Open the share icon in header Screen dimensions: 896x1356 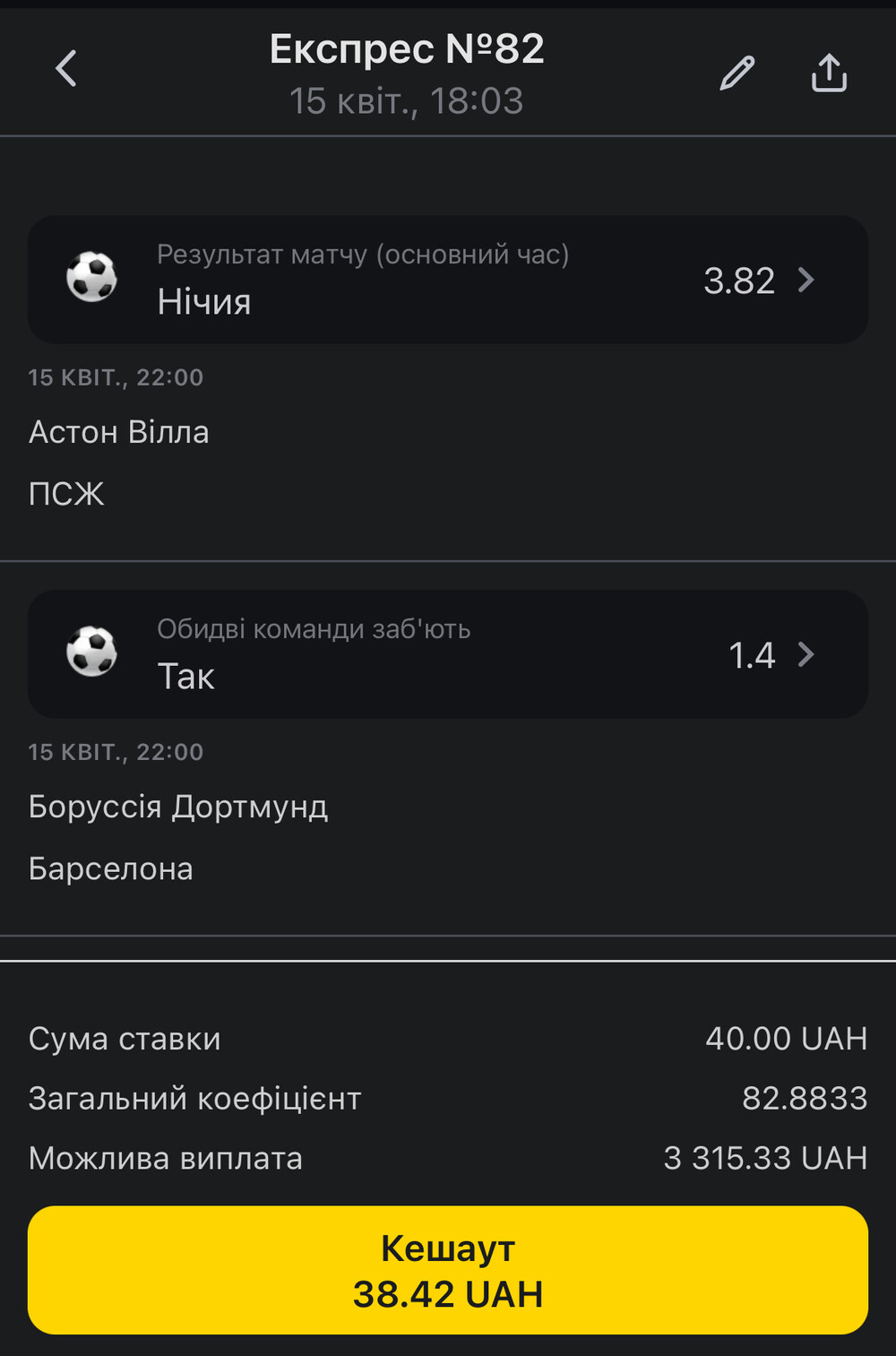(x=829, y=73)
